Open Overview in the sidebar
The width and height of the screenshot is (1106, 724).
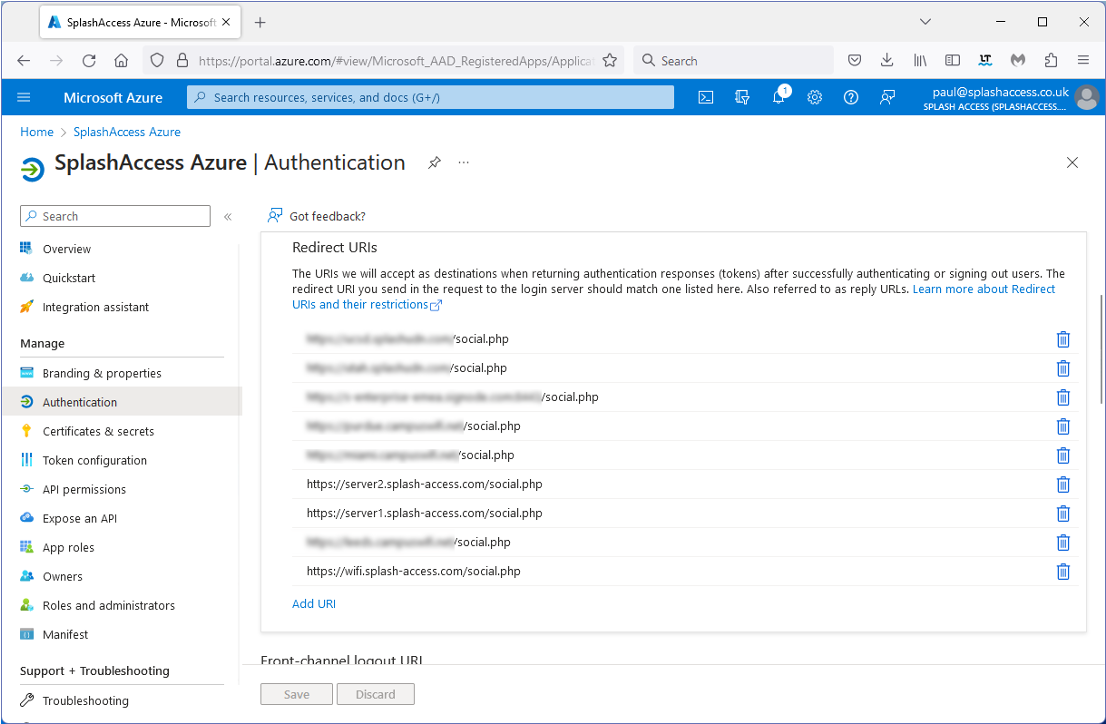pos(66,249)
